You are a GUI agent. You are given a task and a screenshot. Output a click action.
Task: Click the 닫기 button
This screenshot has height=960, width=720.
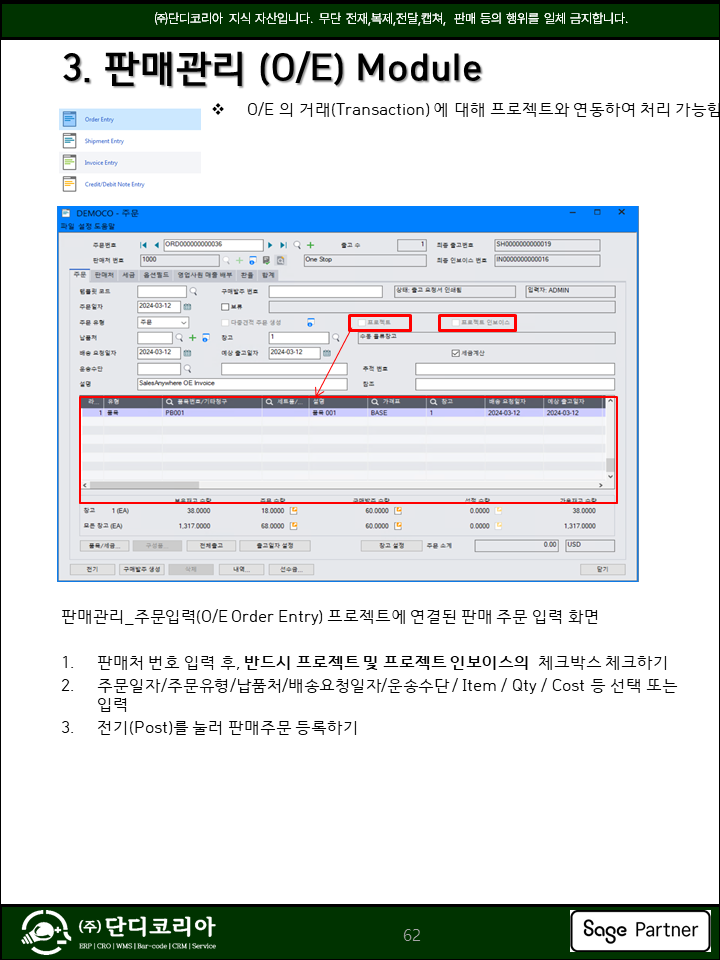pos(602,569)
